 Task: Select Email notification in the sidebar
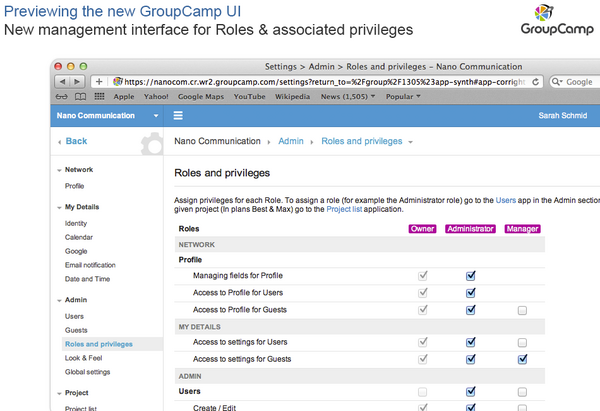pos(90,265)
